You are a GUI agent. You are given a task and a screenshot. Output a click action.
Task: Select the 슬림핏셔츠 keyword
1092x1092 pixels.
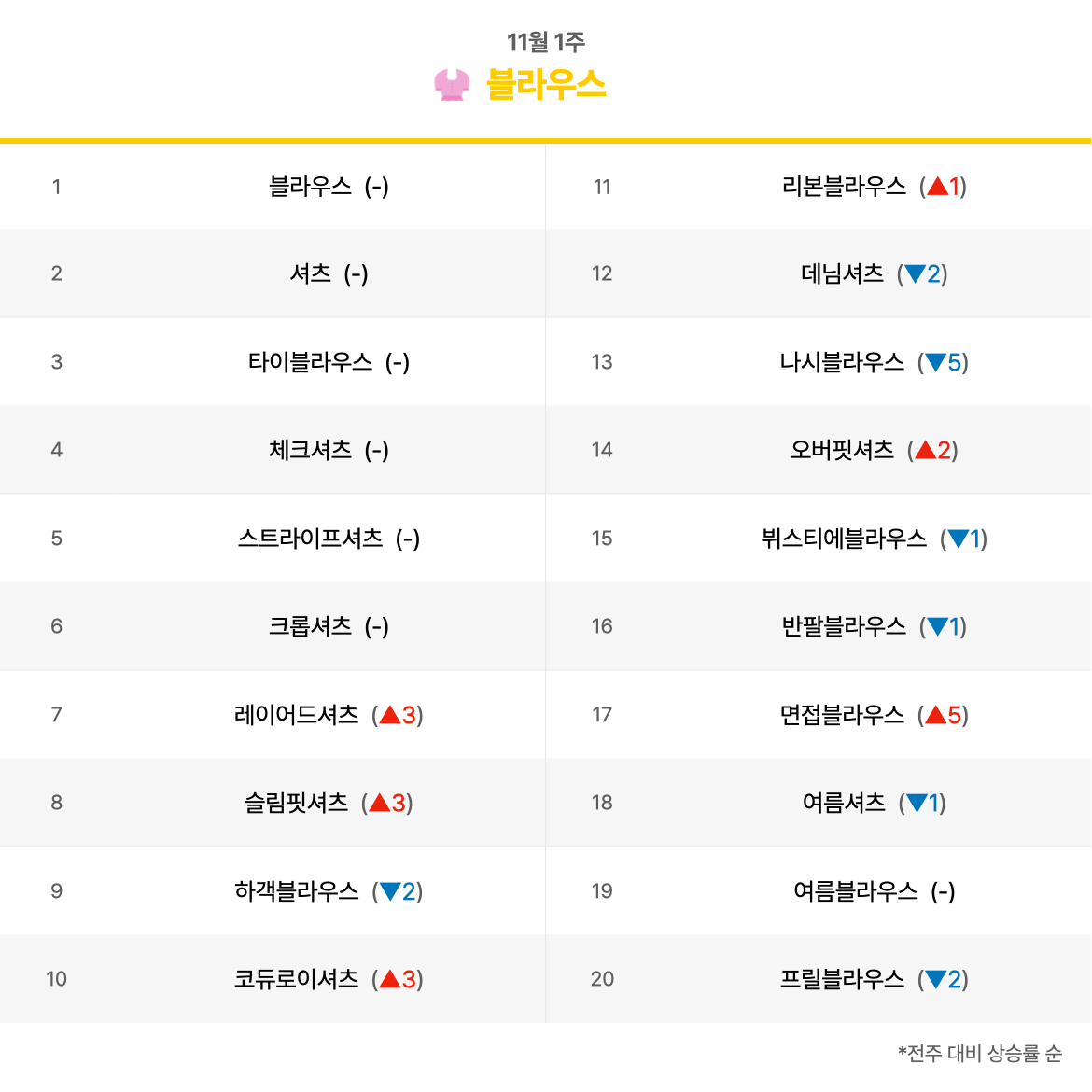pyautogui.click(x=296, y=803)
